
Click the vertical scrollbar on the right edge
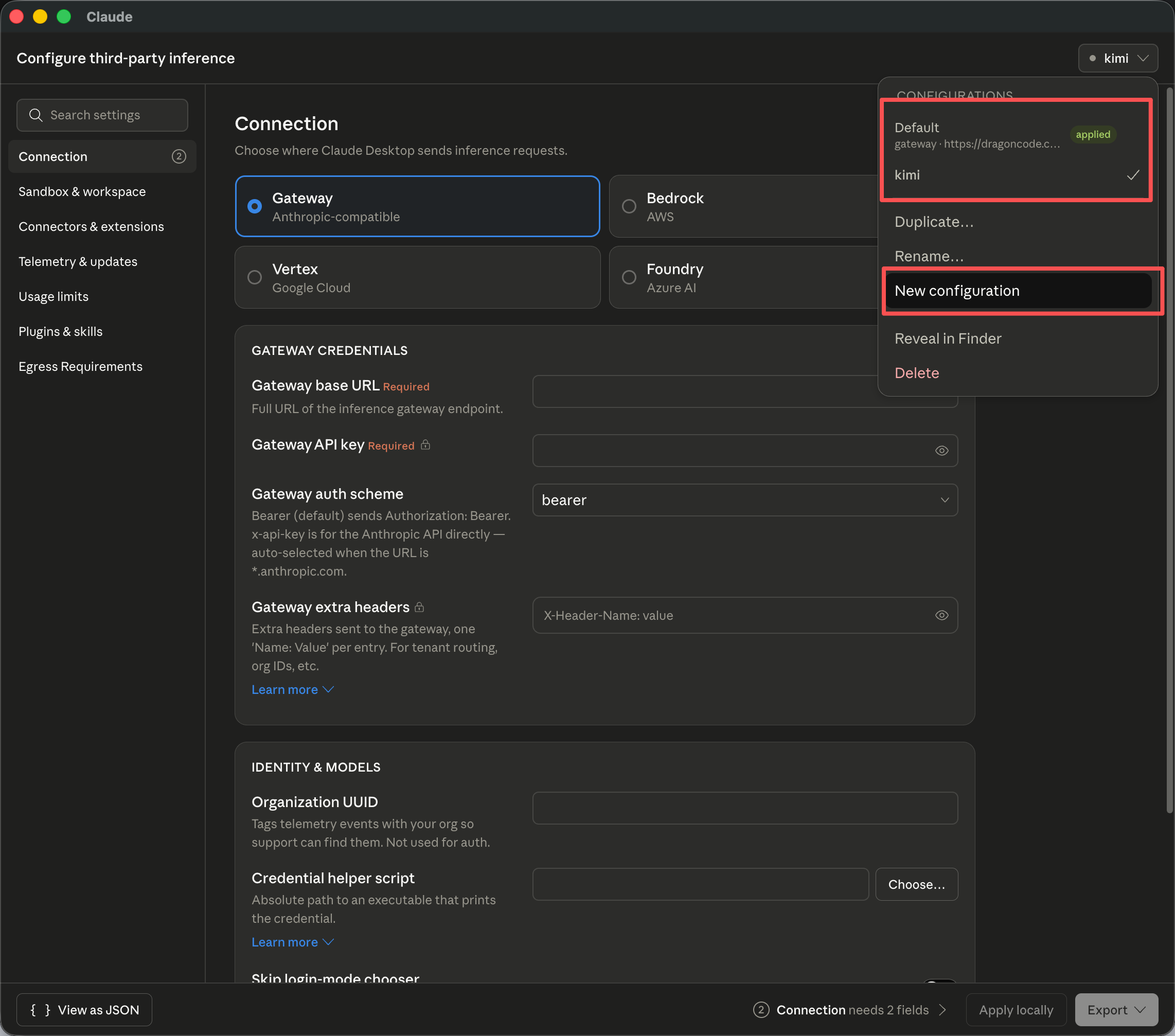(x=1169, y=449)
